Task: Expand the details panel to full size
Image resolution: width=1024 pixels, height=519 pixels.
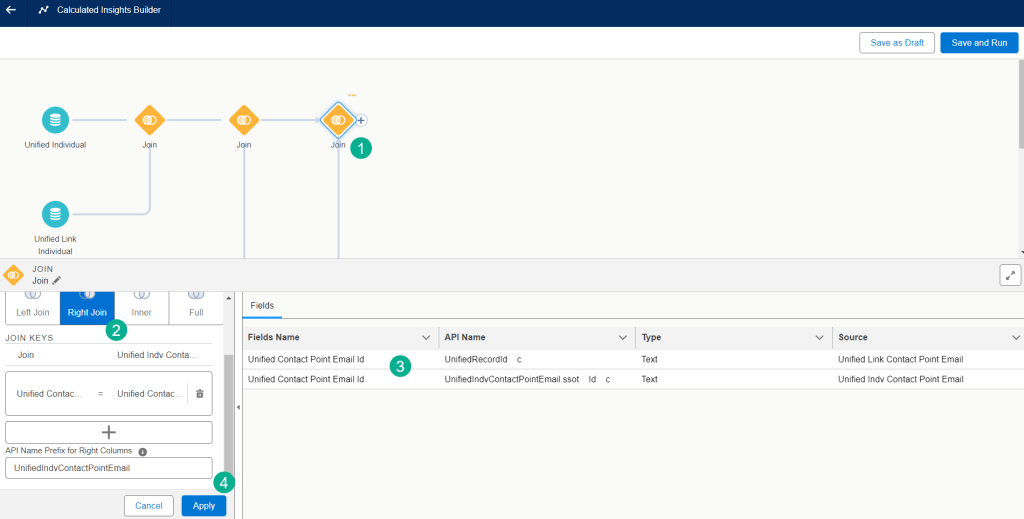Action: [x=1009, y=275]
